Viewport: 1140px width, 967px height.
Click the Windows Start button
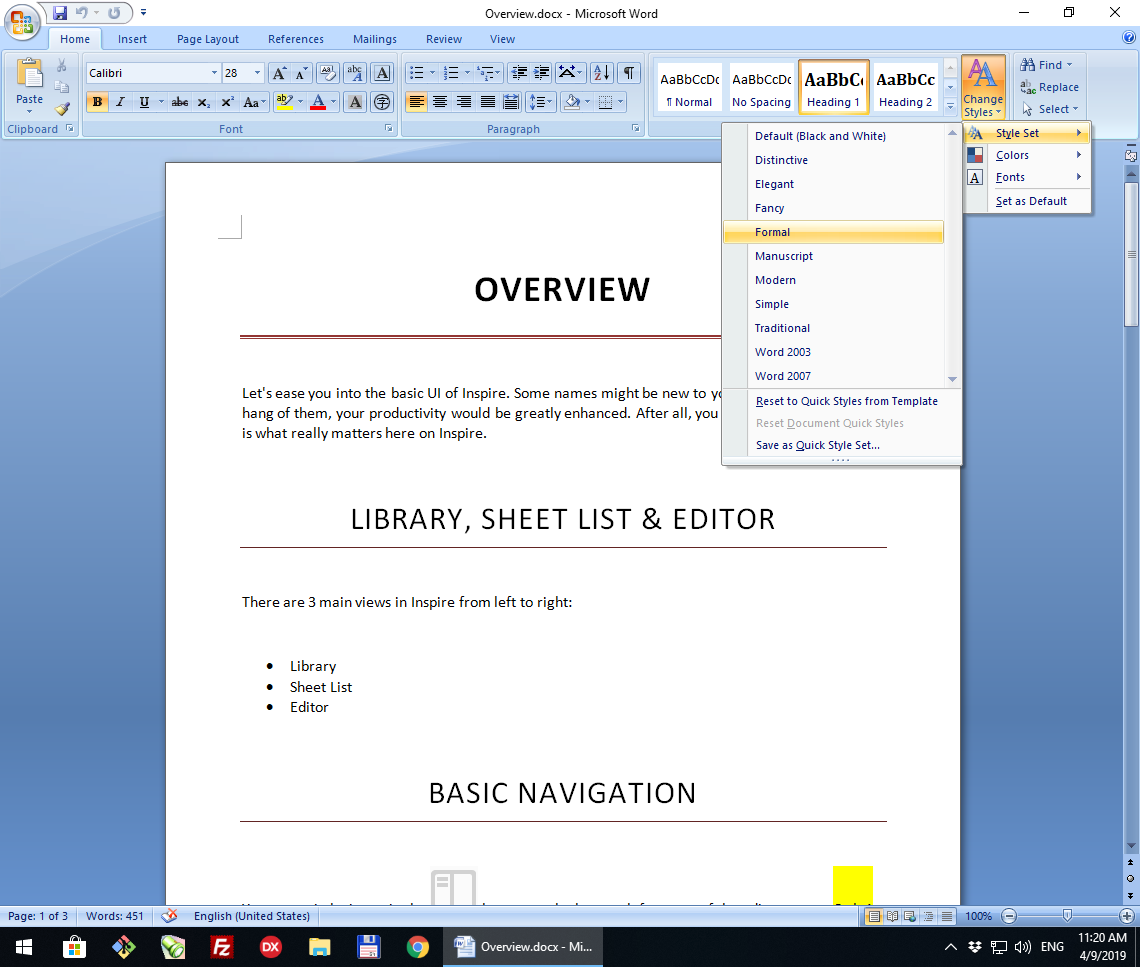click(24, 947)
